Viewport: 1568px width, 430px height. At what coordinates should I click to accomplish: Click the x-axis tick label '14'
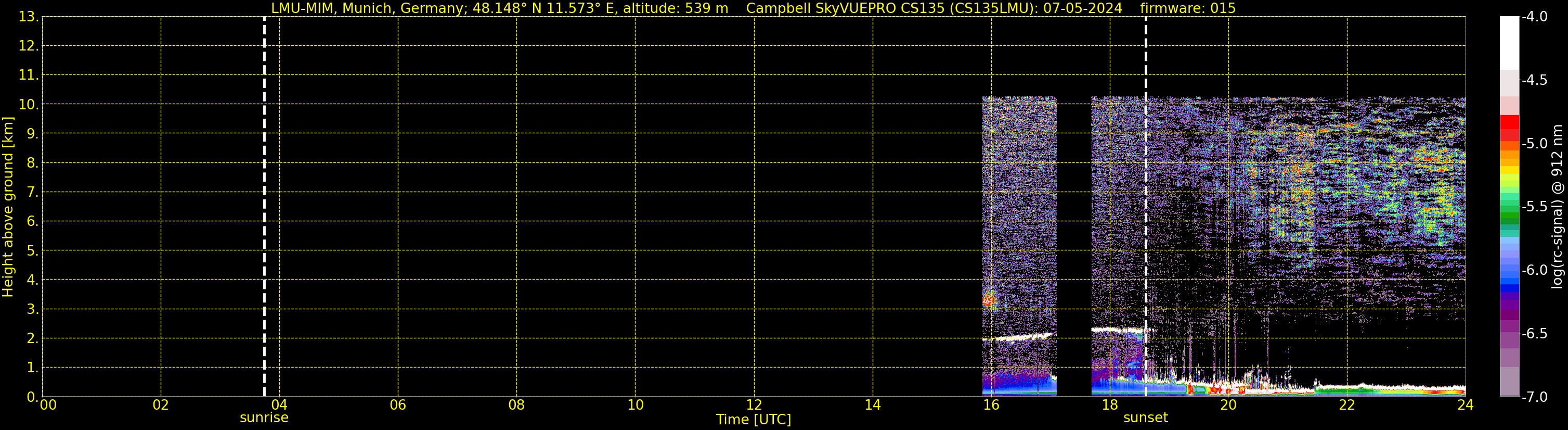point(873,405)
